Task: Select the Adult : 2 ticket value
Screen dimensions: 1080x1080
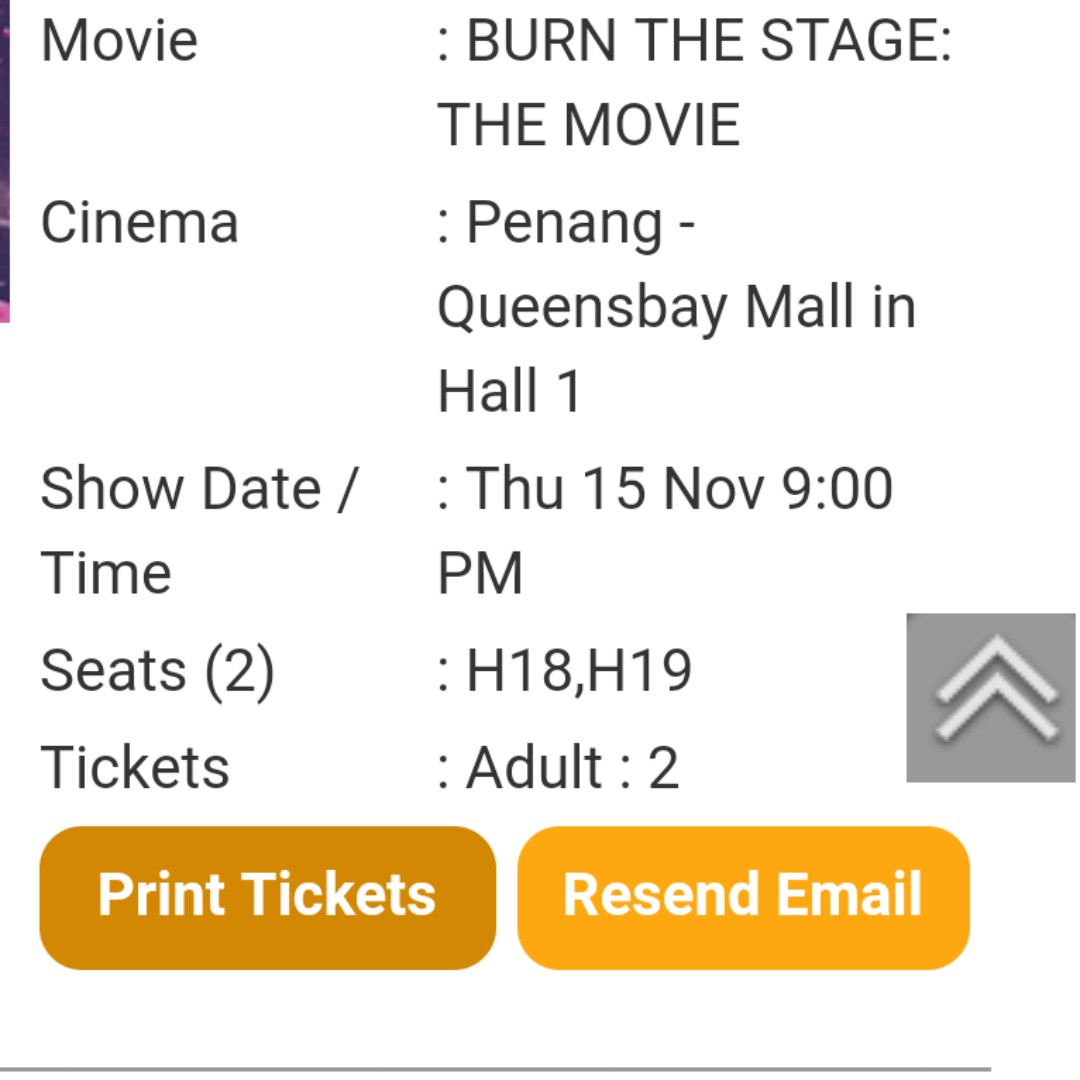Action: [572, 768]
